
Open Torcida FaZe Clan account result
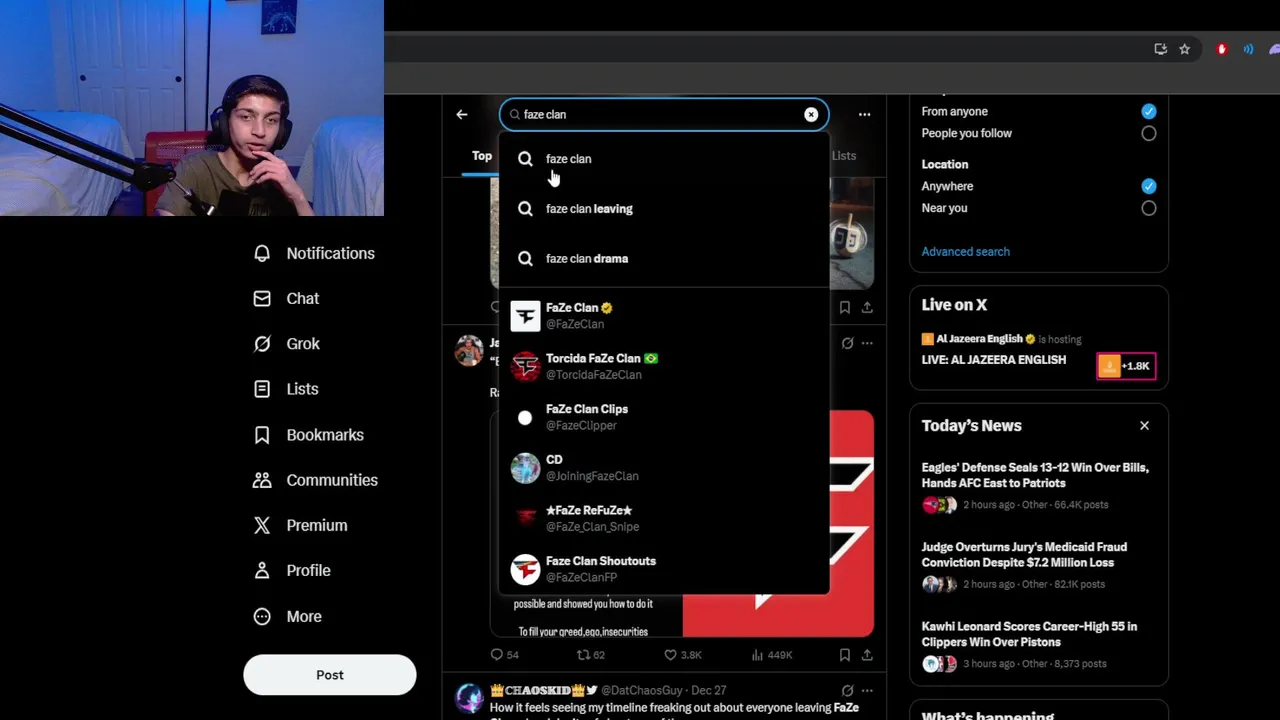click(664, 366)
